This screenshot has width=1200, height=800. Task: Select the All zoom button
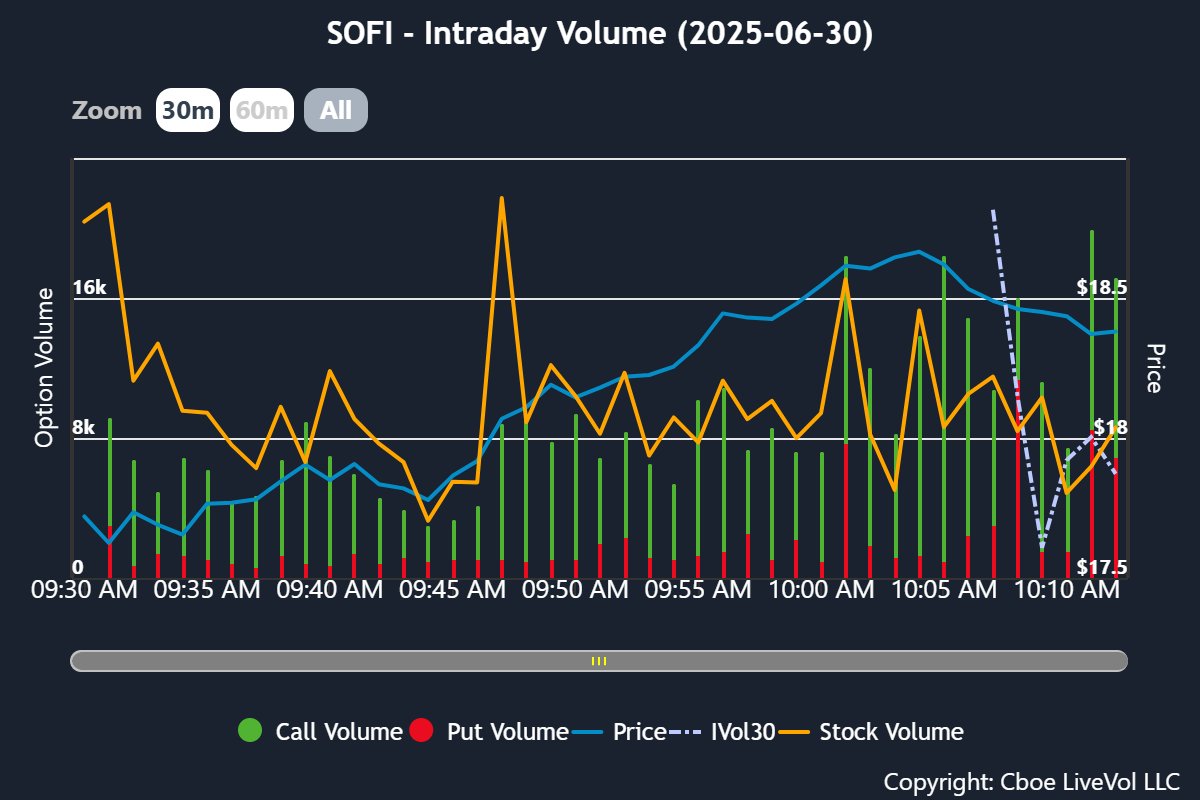click(336, 110)
